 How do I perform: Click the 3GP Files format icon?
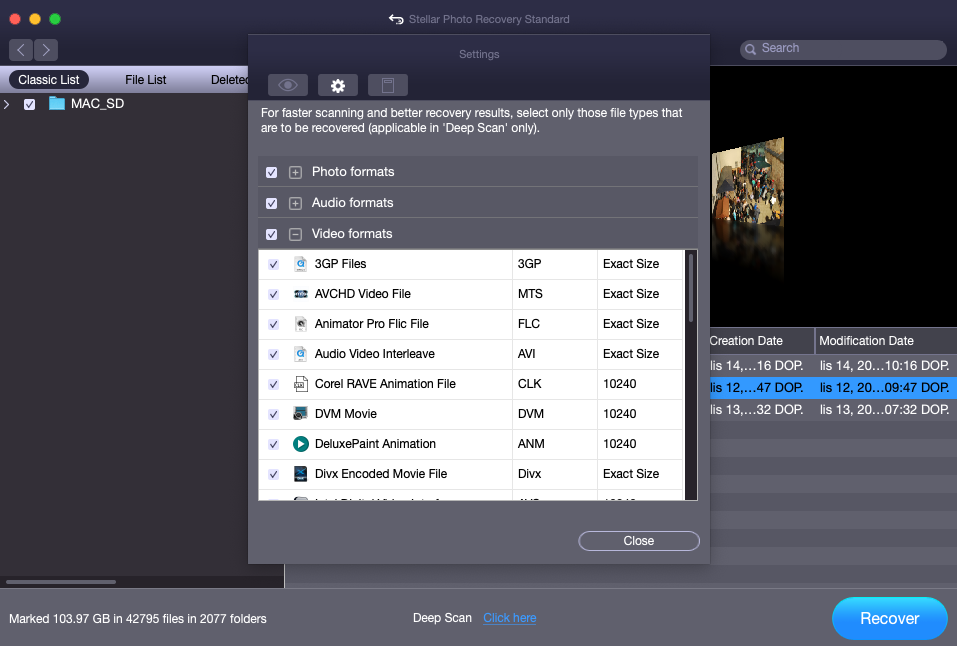click(x=300, y=264)
